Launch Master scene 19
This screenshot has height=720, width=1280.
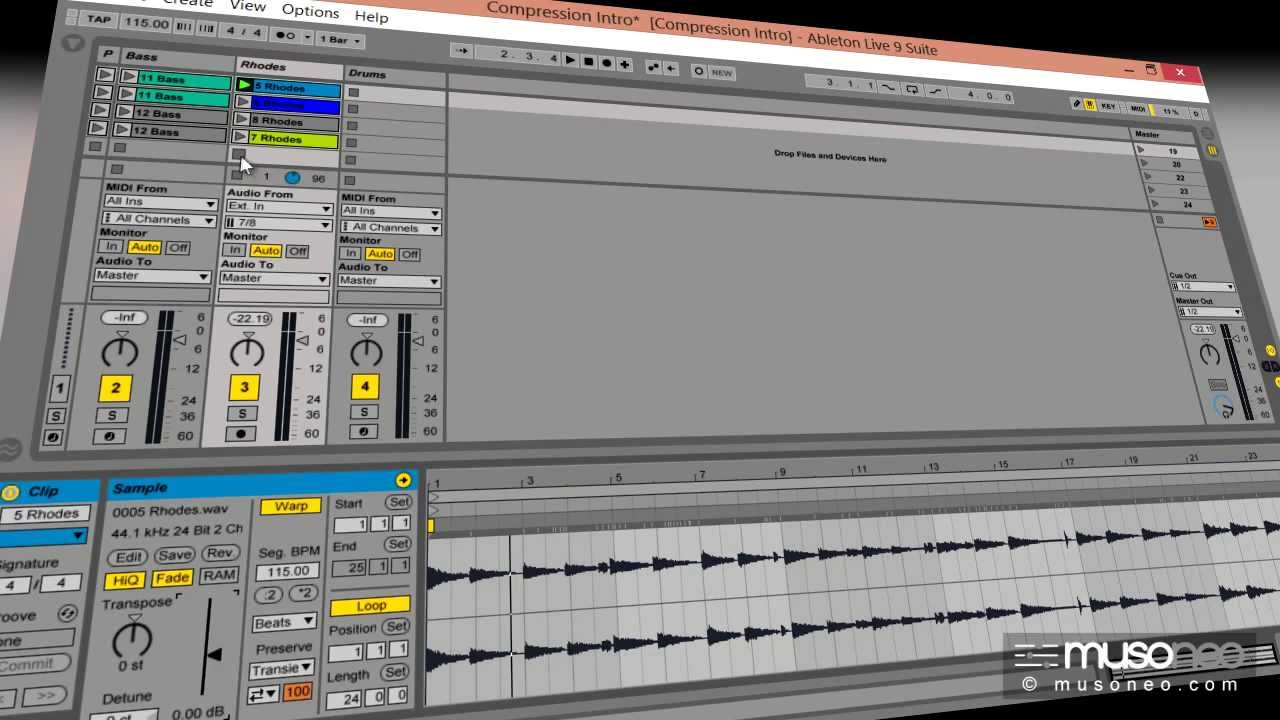pyautogui.click(x=1141, y=150)
